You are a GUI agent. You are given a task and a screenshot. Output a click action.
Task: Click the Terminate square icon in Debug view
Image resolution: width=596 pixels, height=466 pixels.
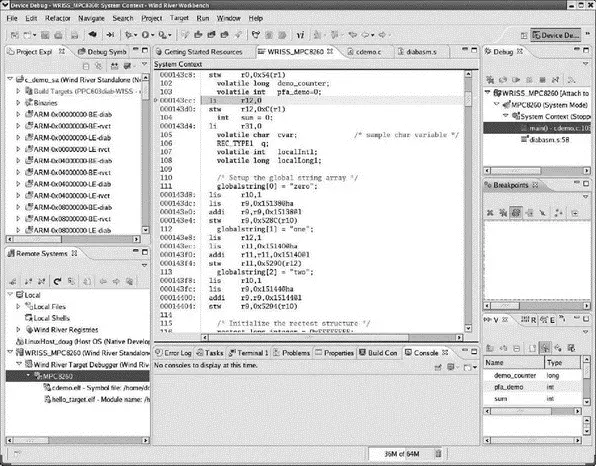pyautogui.click(x=542, y=80)
